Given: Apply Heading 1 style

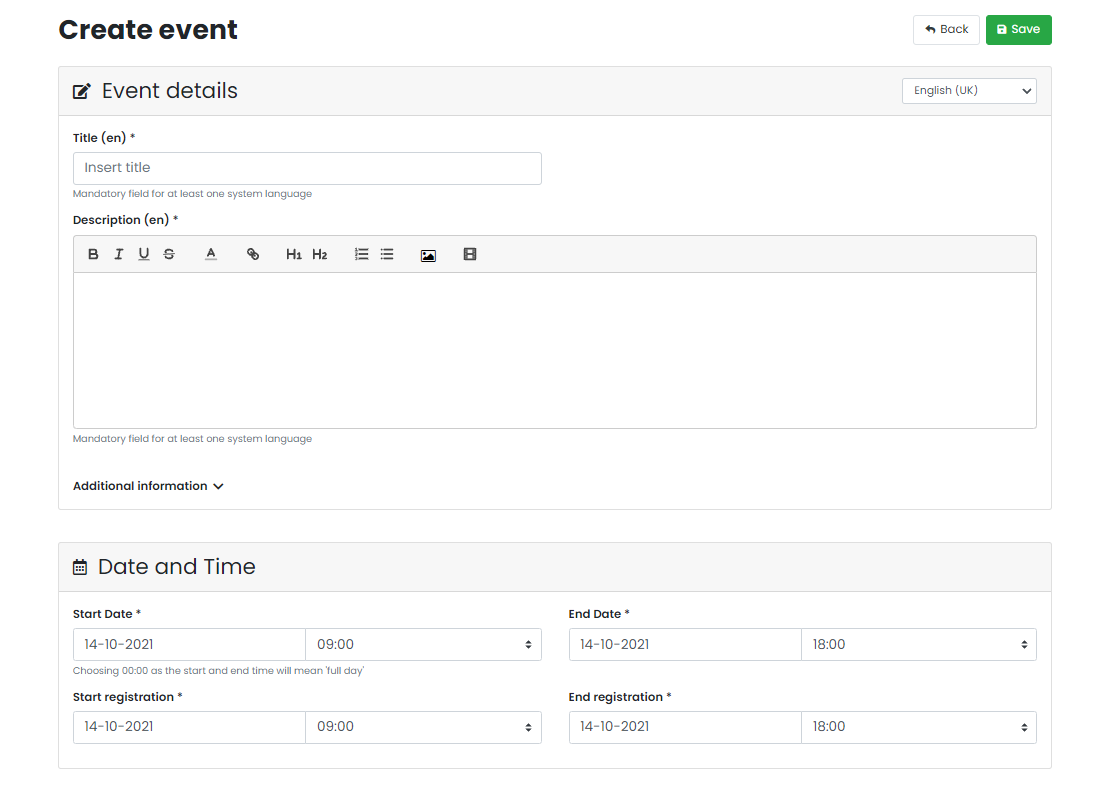Looking at the screenshot, I should point(293,254).
